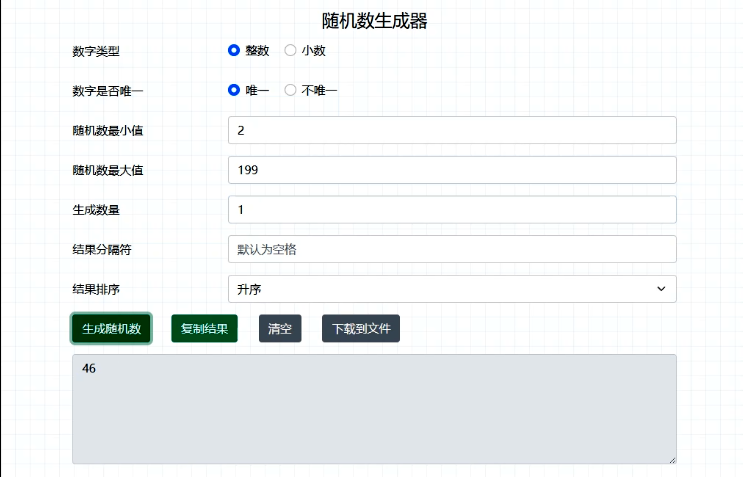Screen dimensions: 743x477
Task: Click the 随机数最大值 field containing 199
Action: tap(452, 170)
